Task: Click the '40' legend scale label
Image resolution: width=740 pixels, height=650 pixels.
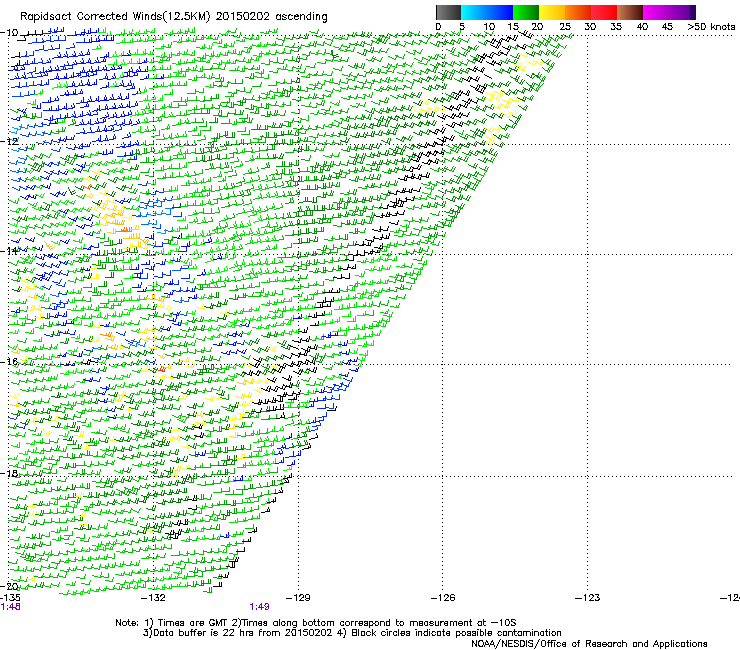Action: coord(642,27)
